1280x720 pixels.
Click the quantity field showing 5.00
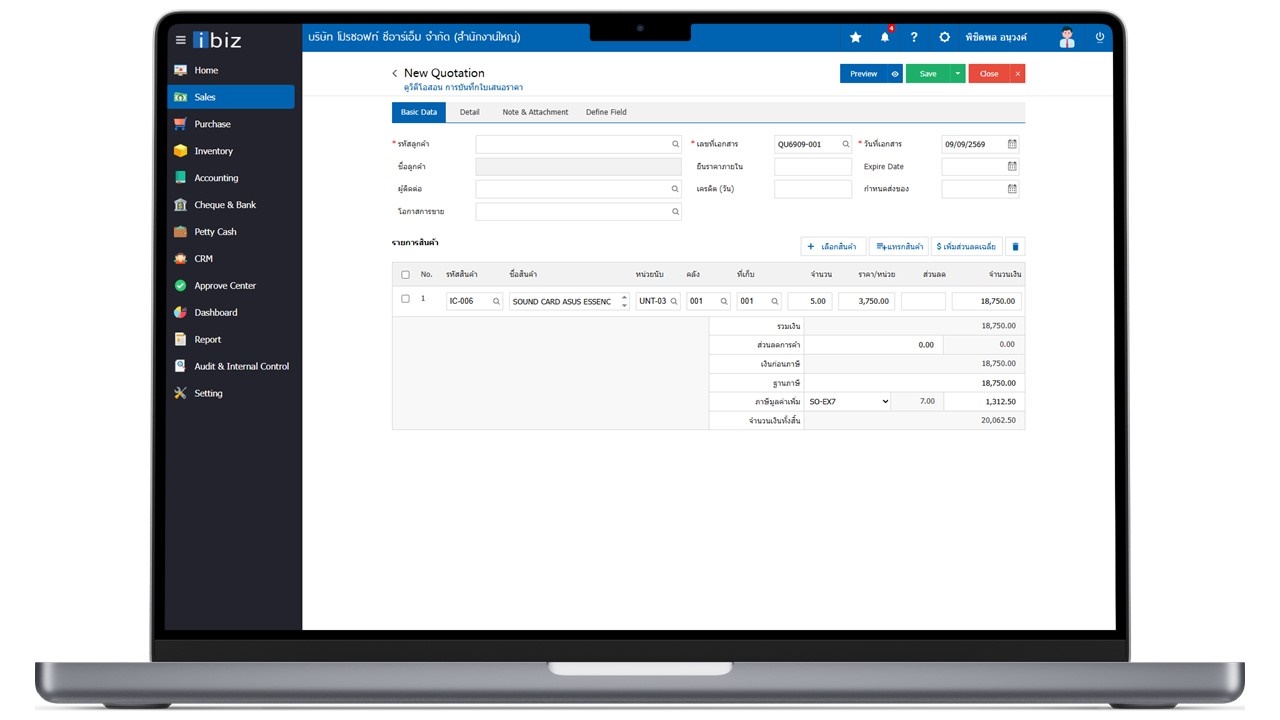(x=810, y=300)
